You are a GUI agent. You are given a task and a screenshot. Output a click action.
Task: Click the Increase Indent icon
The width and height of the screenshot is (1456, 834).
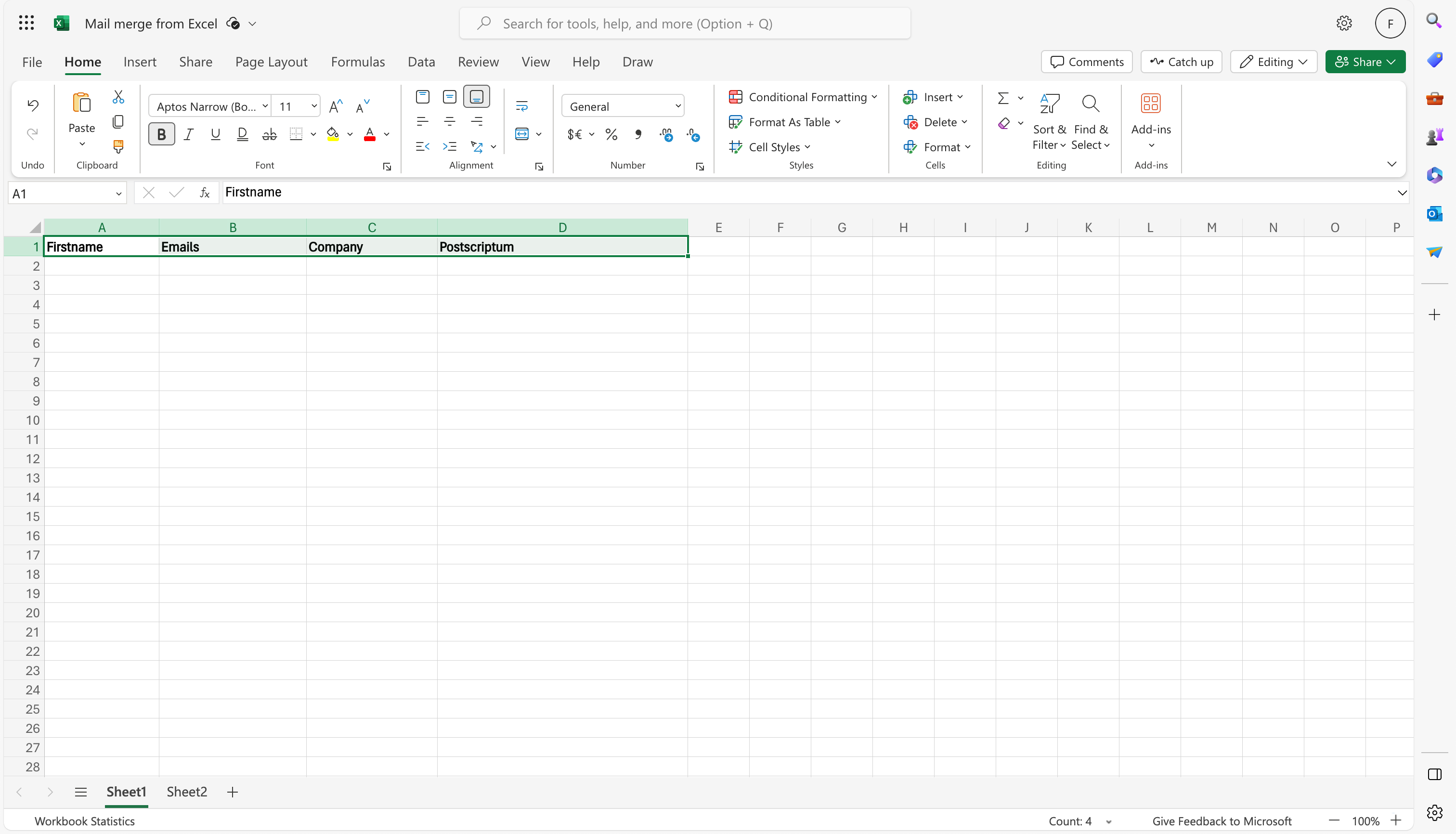[x=450, y=147]
